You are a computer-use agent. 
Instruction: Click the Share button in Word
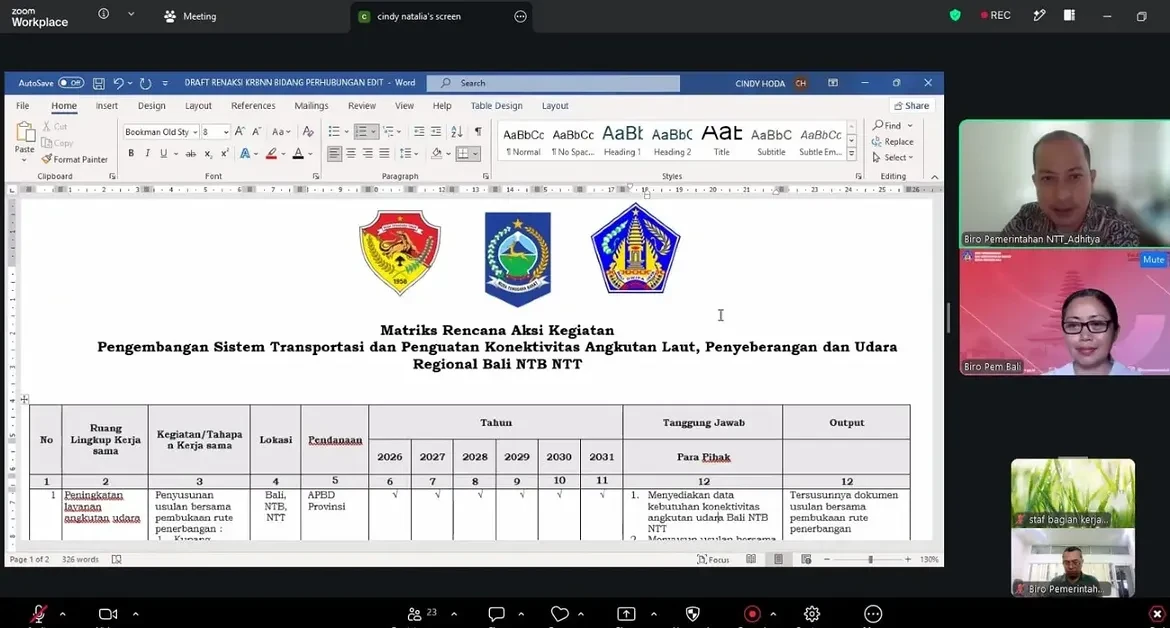point(912,106)
